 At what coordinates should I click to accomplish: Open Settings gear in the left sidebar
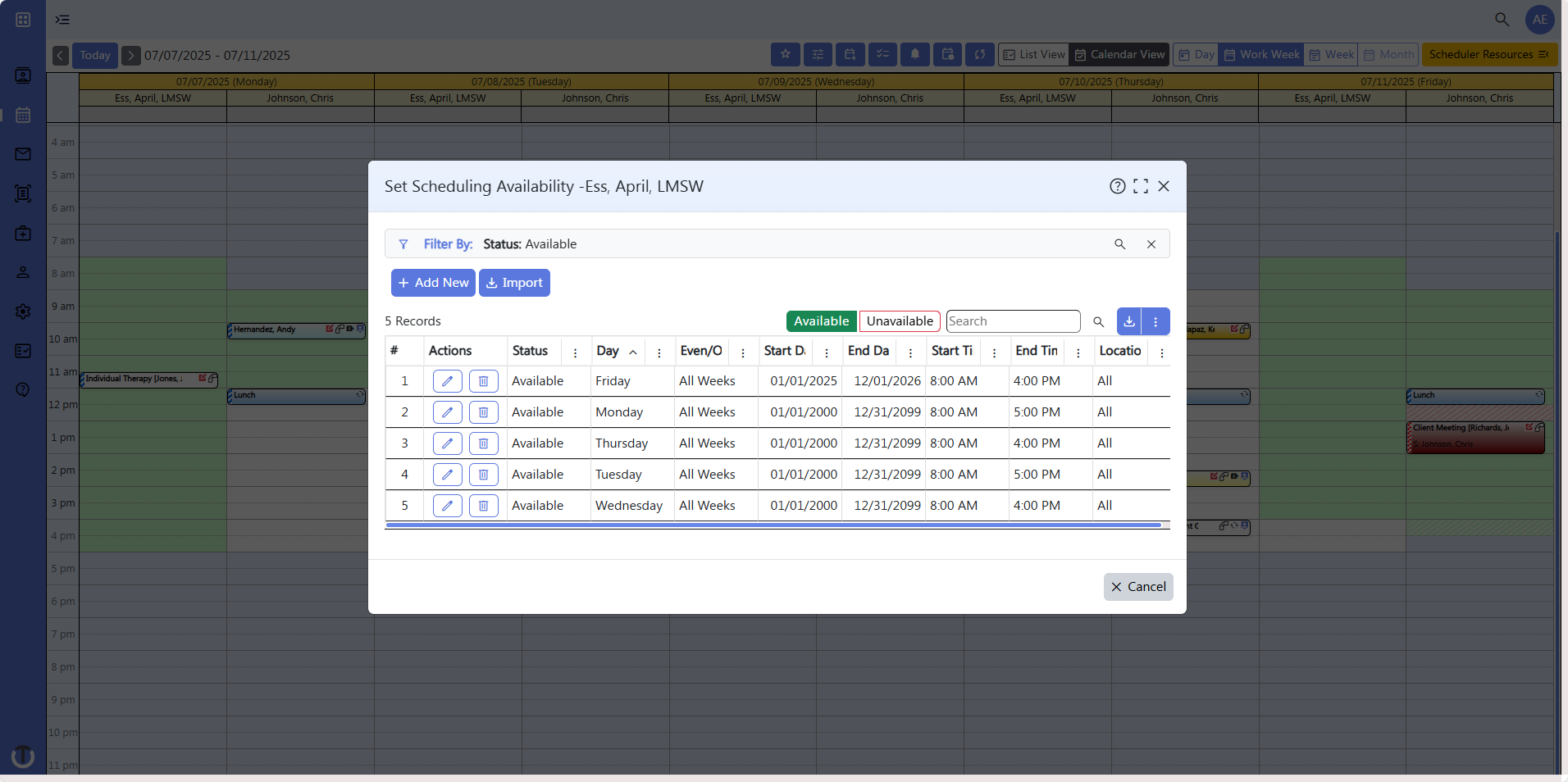click(23, 311)
